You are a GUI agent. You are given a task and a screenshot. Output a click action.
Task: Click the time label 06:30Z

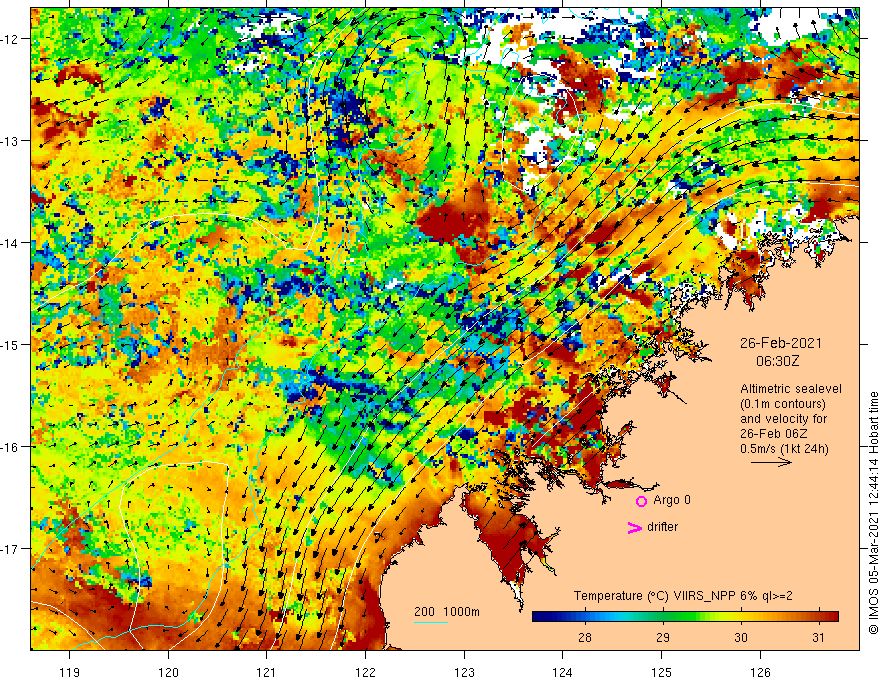(x=777, y=361)
